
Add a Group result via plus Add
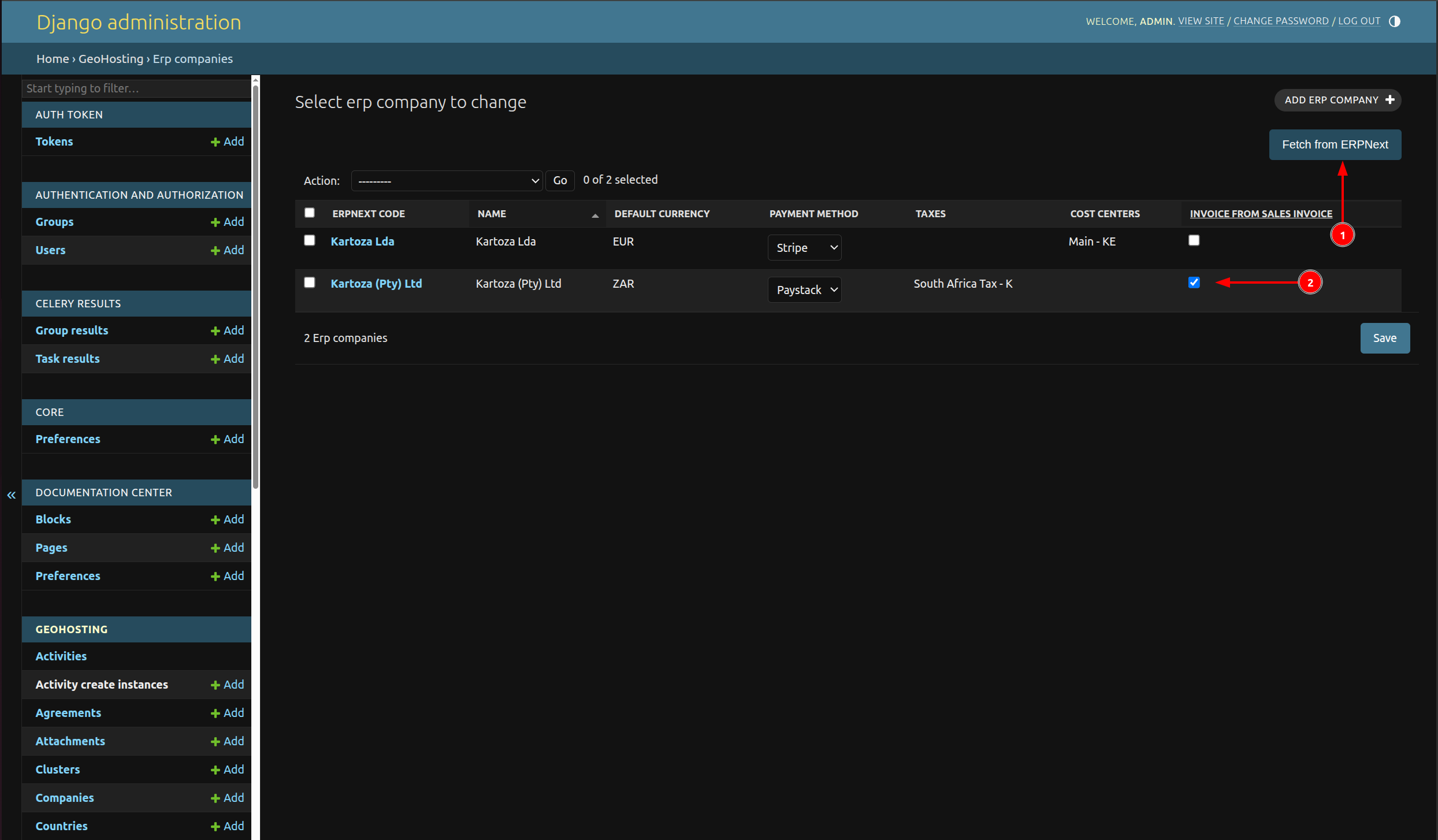coord(228,330)
